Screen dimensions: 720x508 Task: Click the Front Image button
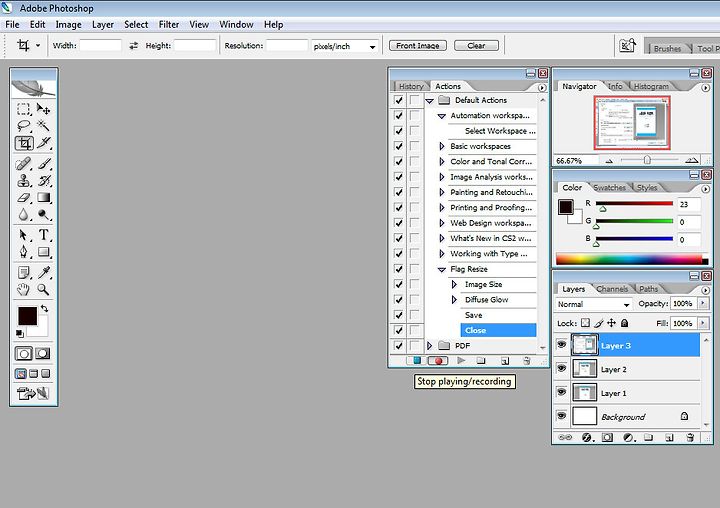418,45
